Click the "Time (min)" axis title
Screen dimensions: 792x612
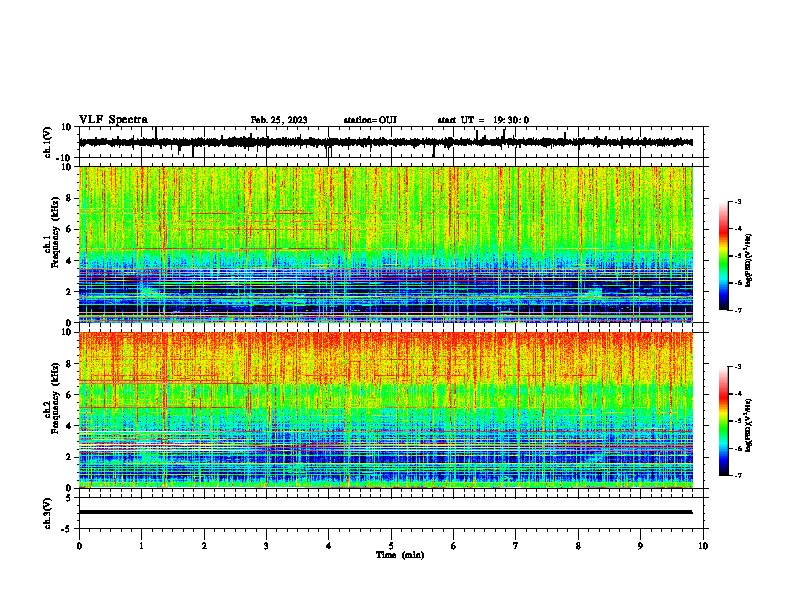tap(400, 555)
